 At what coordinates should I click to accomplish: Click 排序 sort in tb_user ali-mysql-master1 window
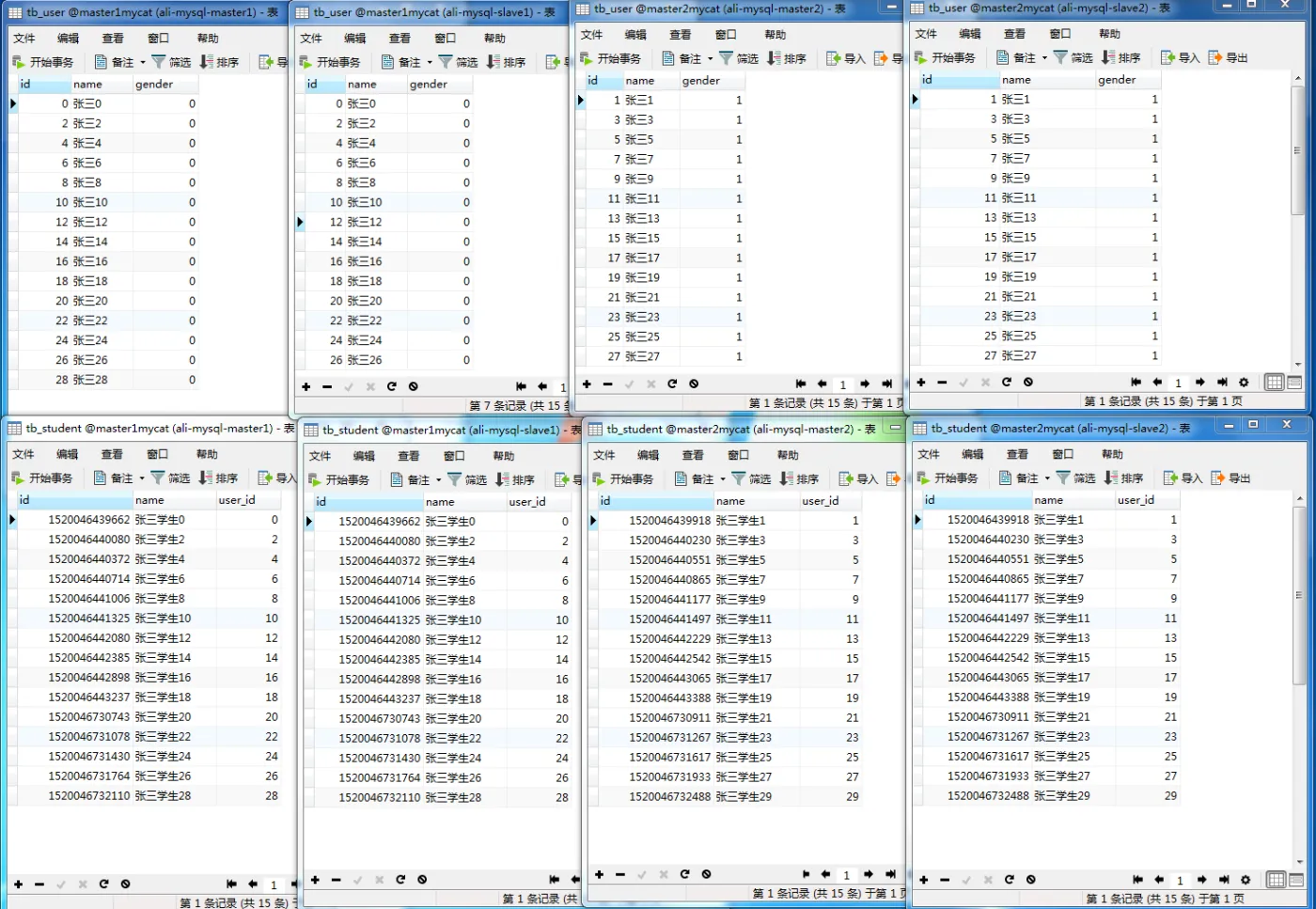219,62
